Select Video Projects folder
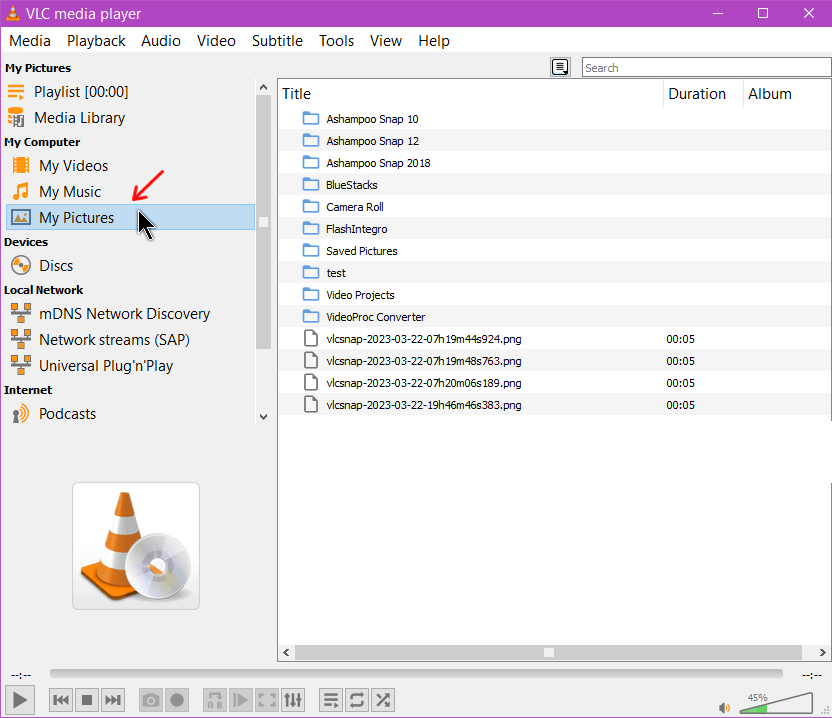 (x=554, y=295)
